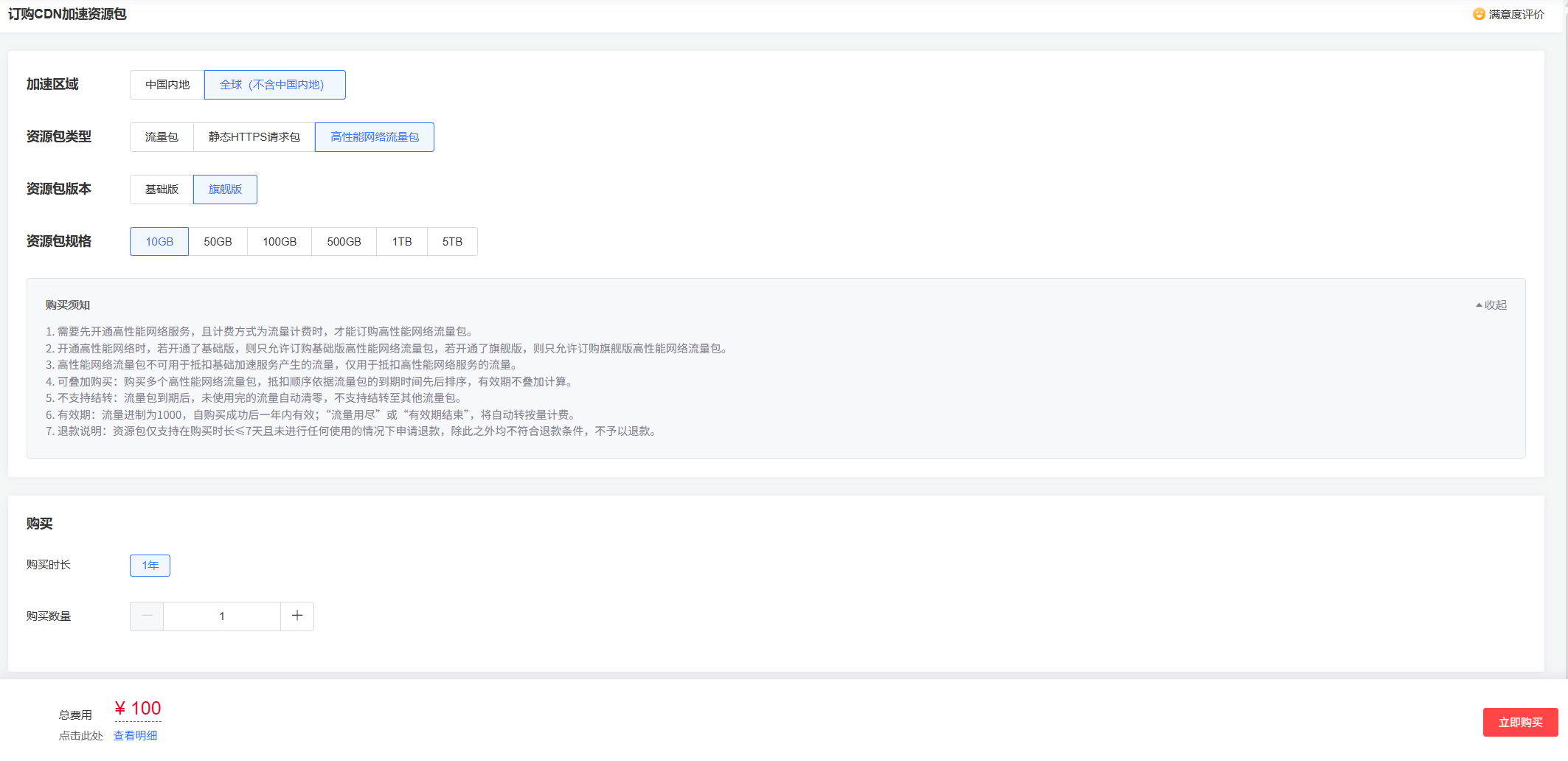Select 高性能网络流量包 resource type
This screenshot has width=1568, height=761.
[x=374, y=137]
